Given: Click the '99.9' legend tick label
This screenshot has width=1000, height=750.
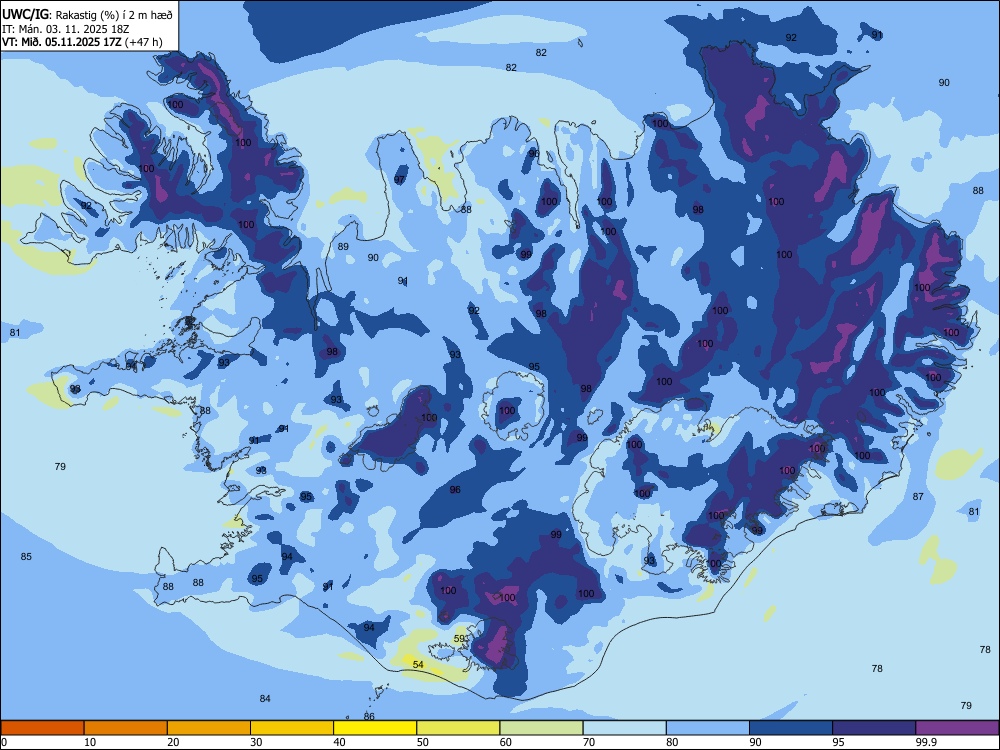Looking at the screenshot, I should (925, 742).
